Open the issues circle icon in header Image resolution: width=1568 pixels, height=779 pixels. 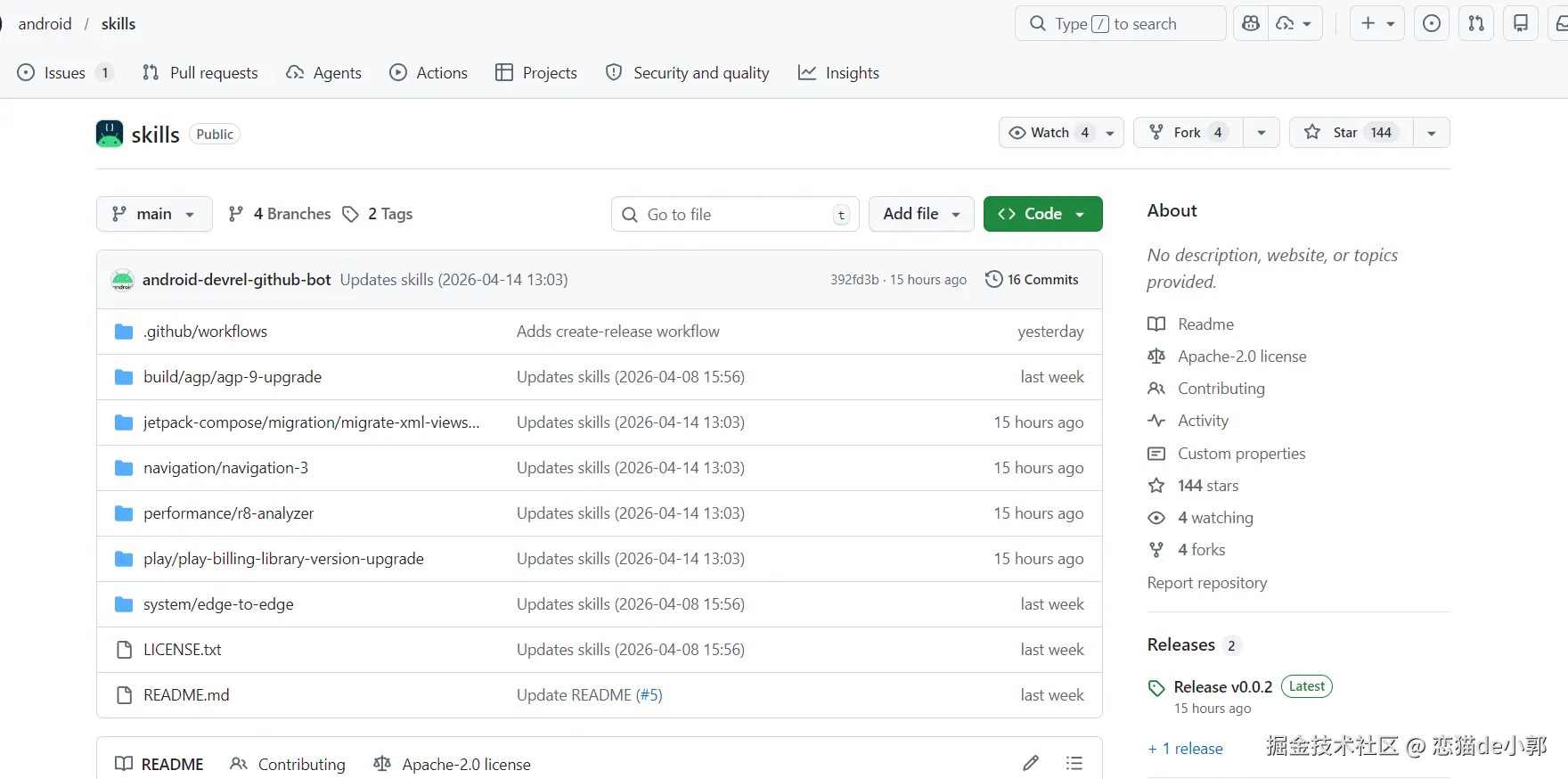point(1432,24)
